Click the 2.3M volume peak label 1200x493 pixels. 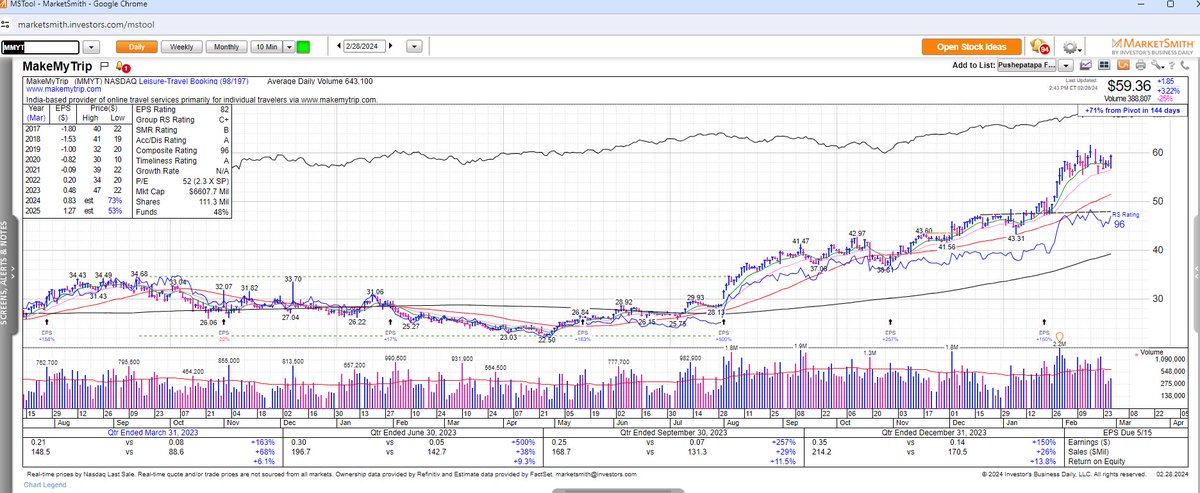tap(1060, 344)
